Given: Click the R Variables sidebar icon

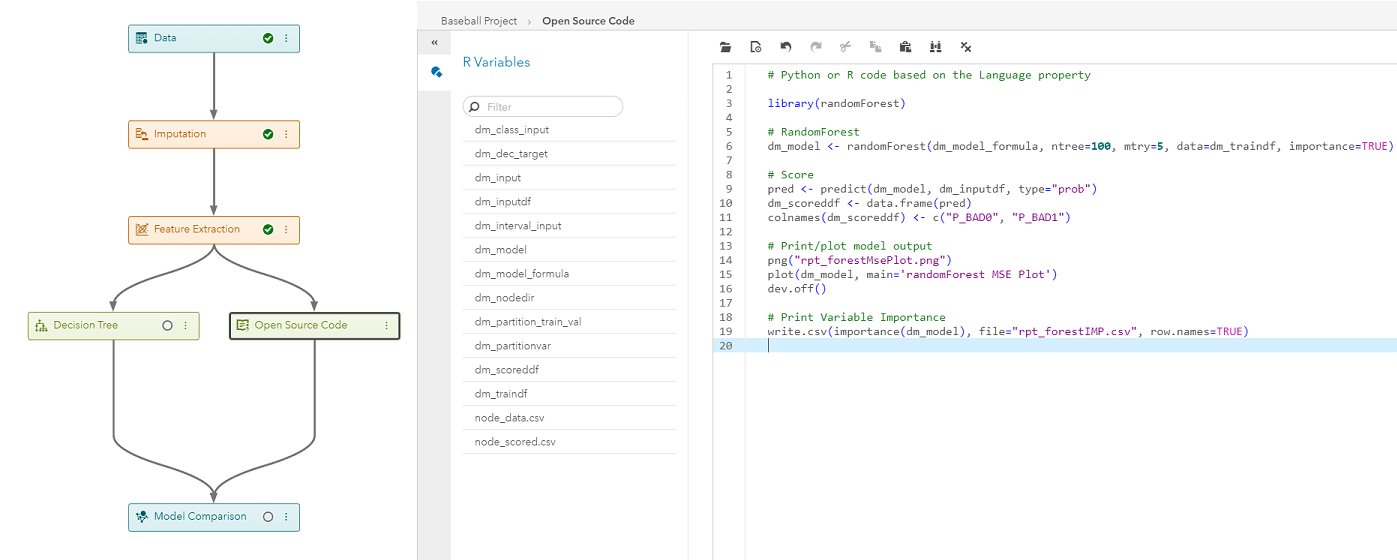Looking at the screenshot, I should tap(436, 72).
